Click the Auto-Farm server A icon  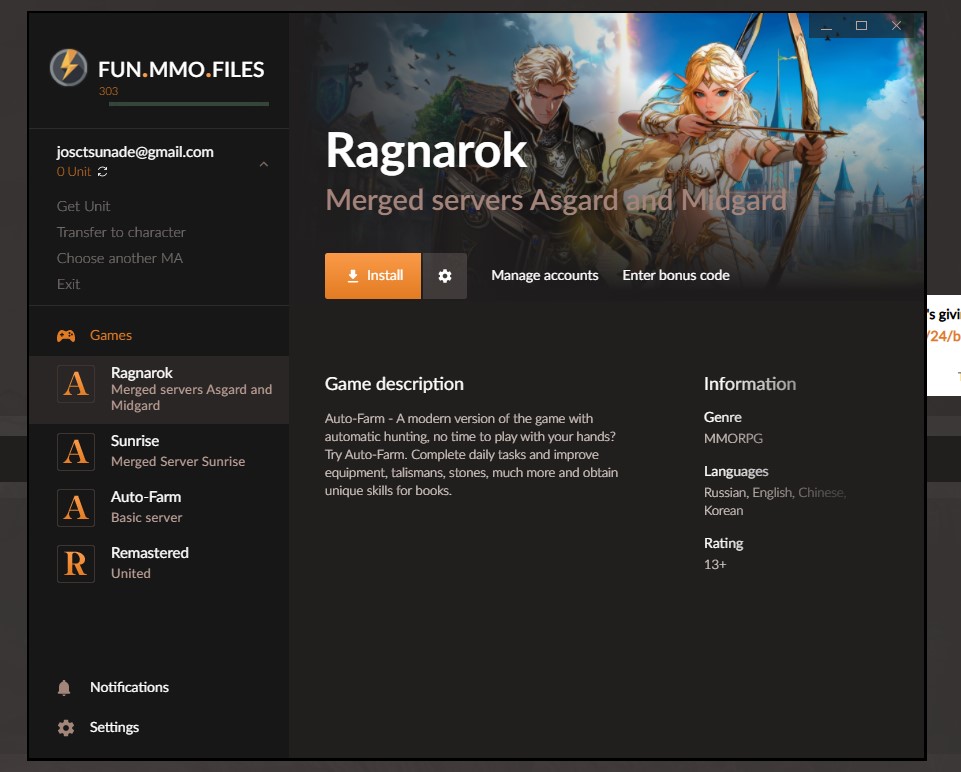click(x=76, y=508)
